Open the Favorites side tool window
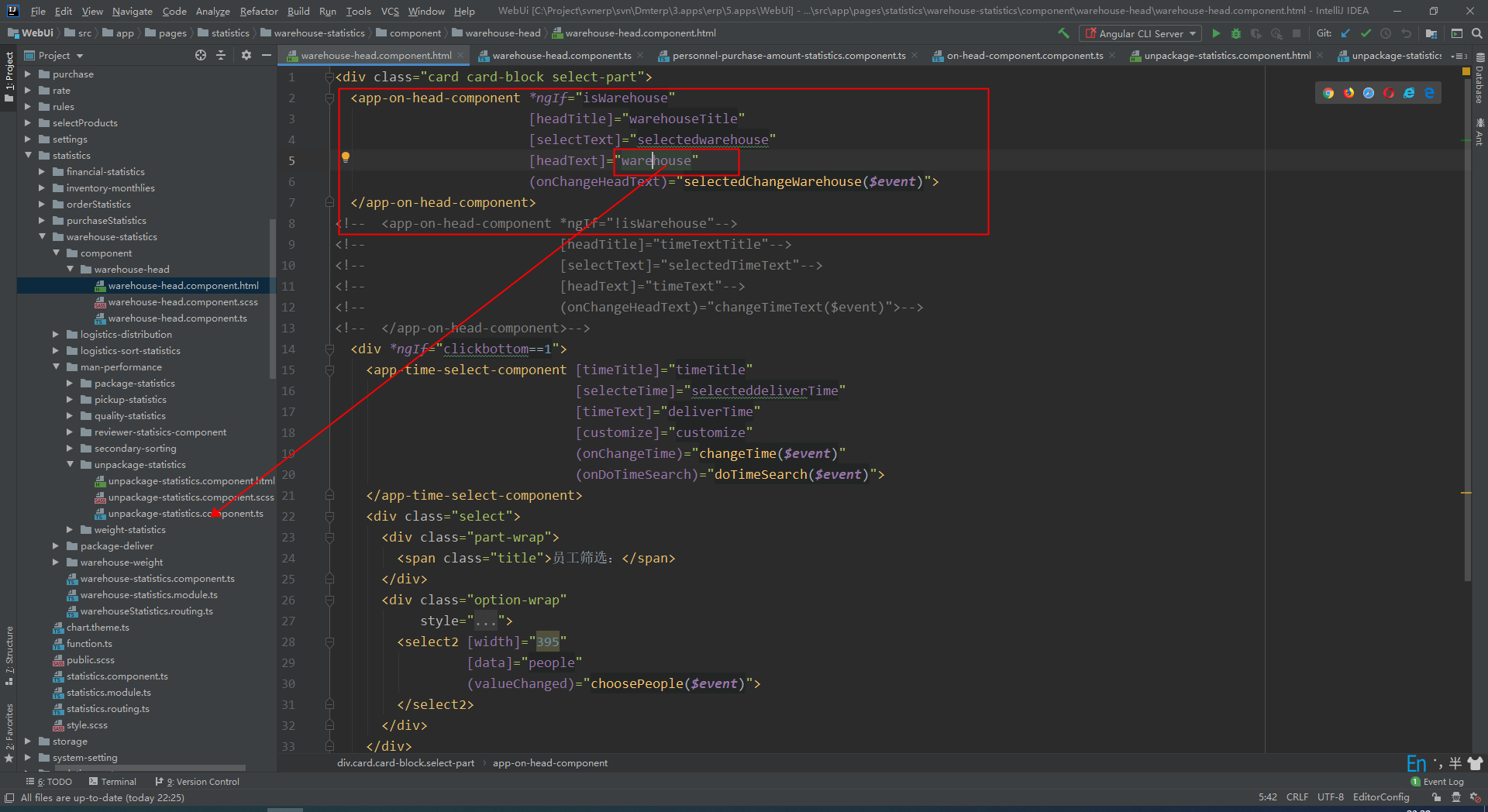The image size is (1488, 812). (9, 733)
